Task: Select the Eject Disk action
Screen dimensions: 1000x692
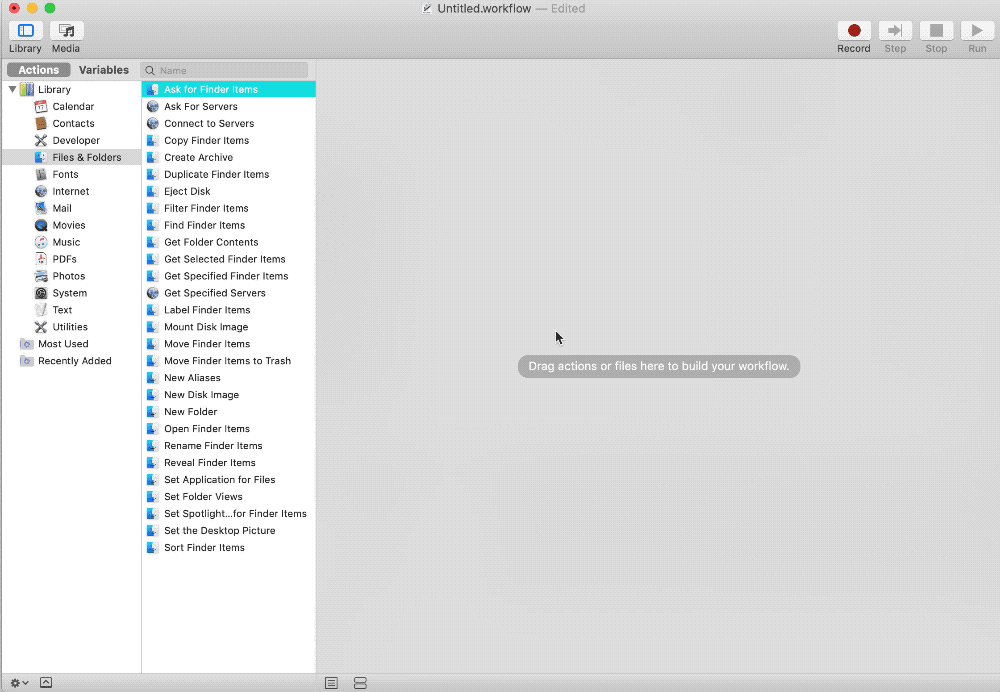Action: 229,191
